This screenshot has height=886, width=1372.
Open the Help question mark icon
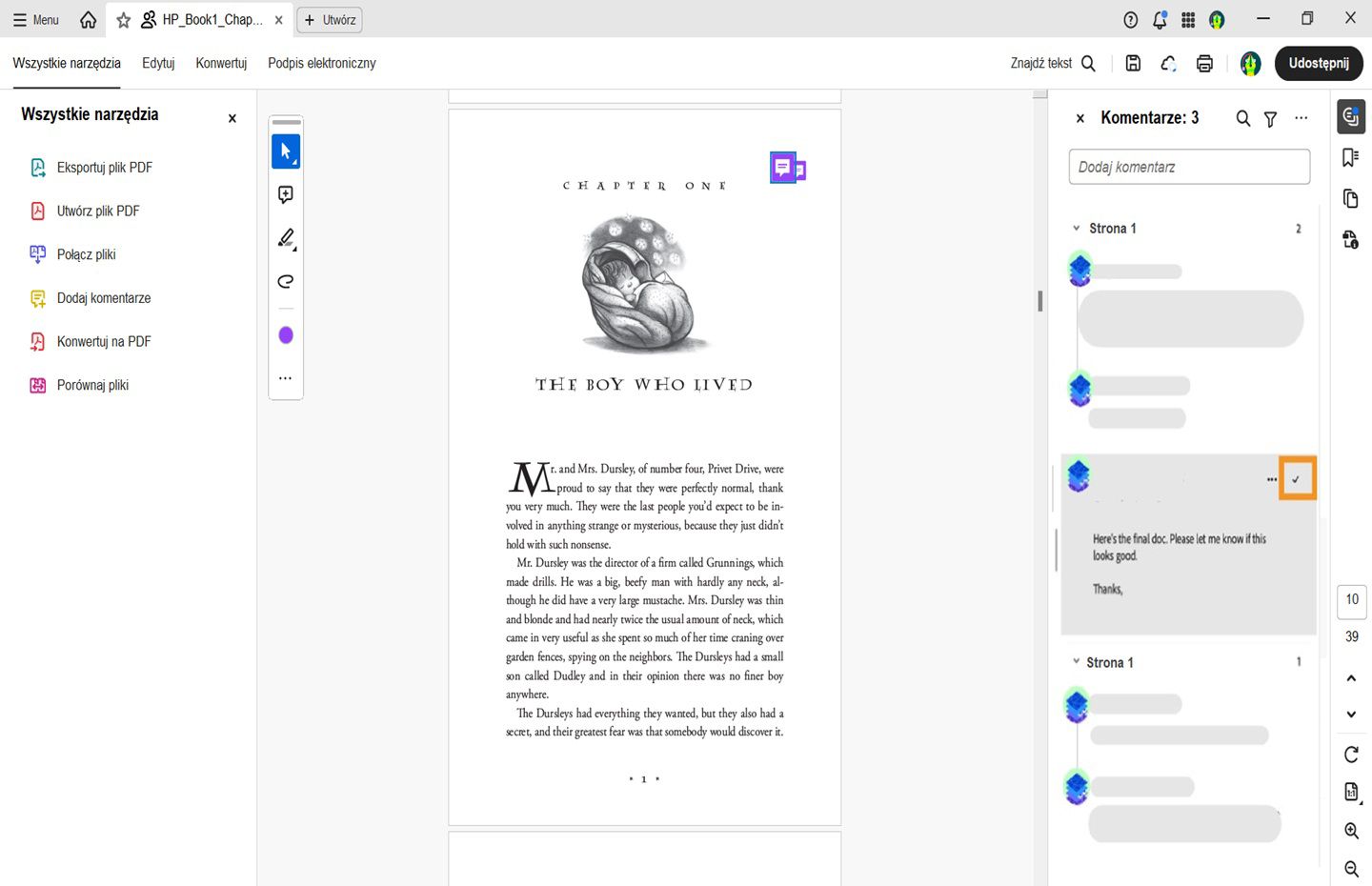pyautogui.click(x=1131, y=20)
